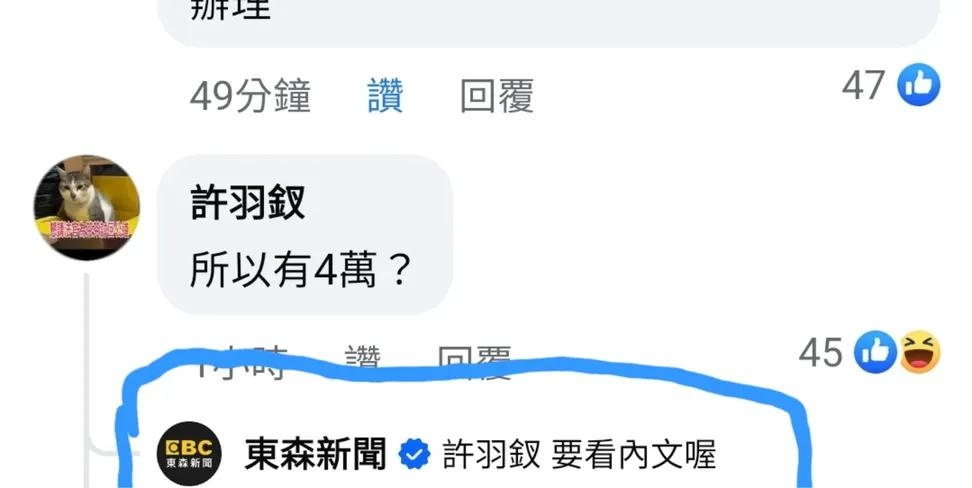Click the thumbs-up reaction icon beside 45
The width and height of the screenshot is (972, 488).
pos(875,352)
